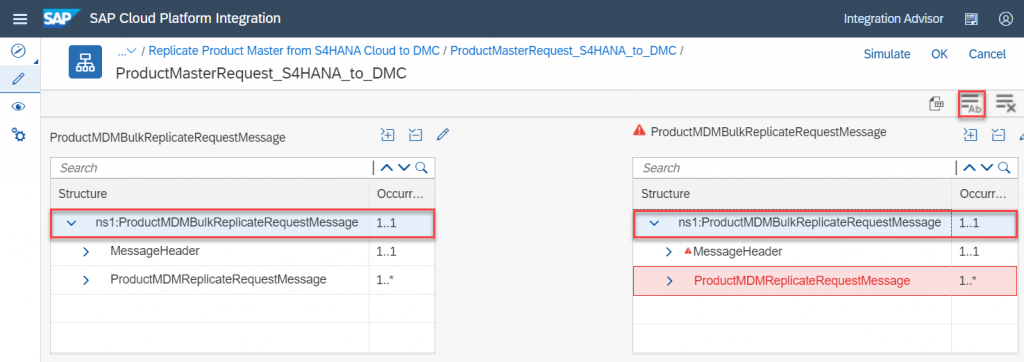Click 1..* occurrence in target table

pos(967,281)
